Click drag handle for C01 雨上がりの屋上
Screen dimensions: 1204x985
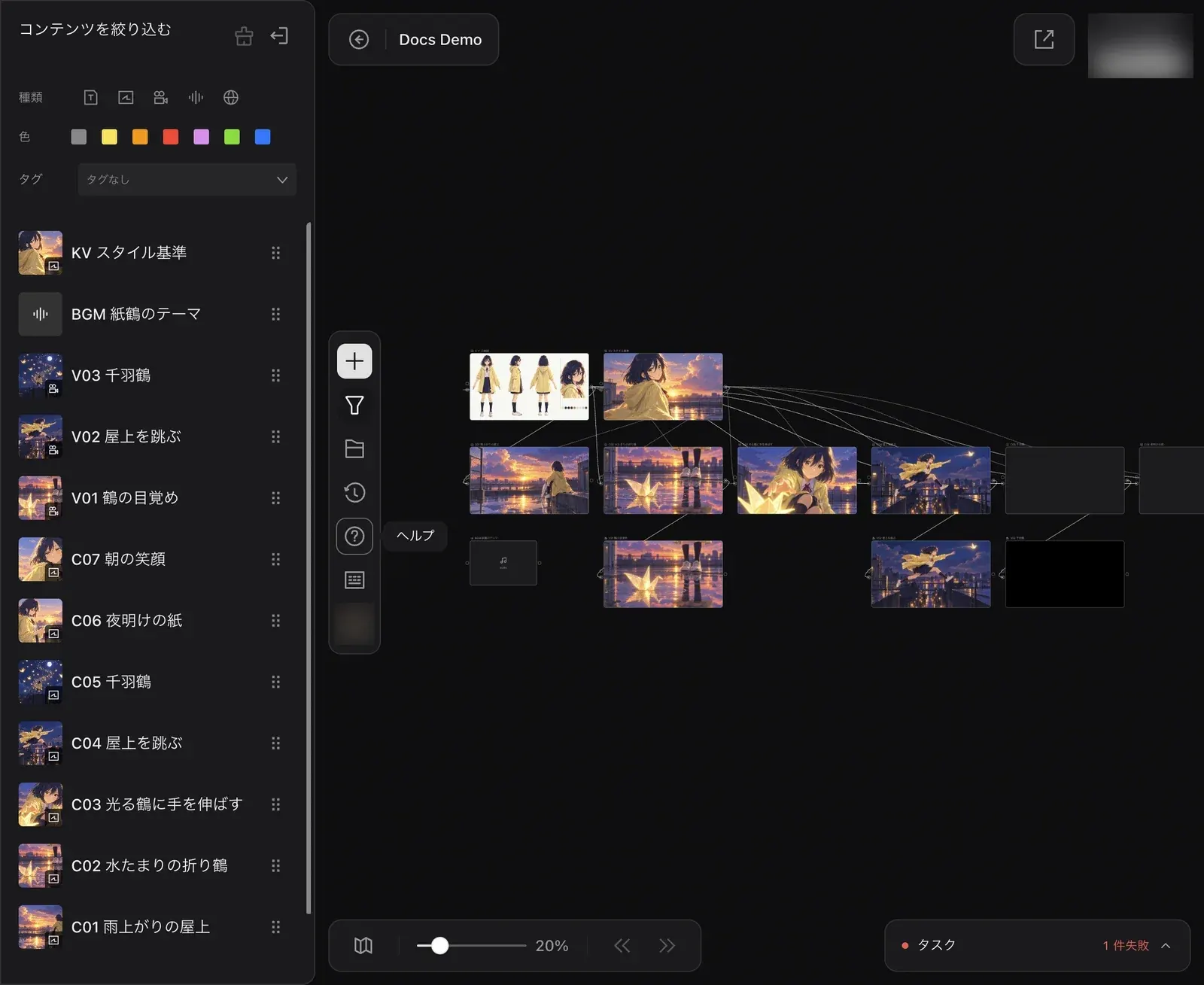[275, 927]
